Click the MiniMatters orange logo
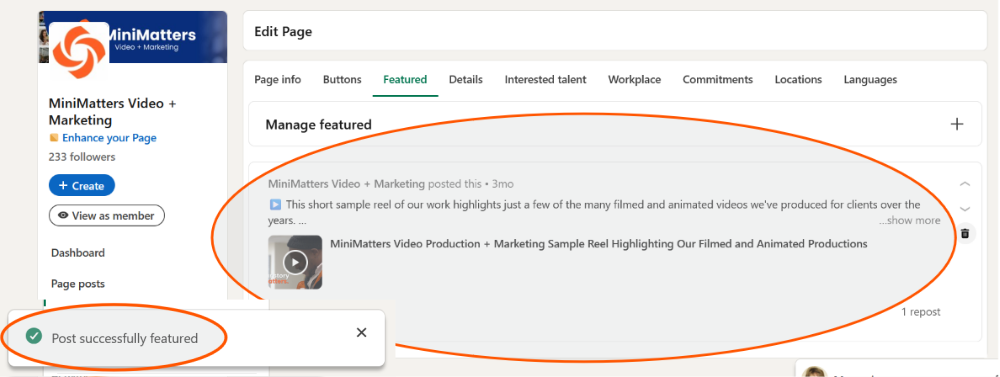This screenshot has height=377, width=1000. 79,50
